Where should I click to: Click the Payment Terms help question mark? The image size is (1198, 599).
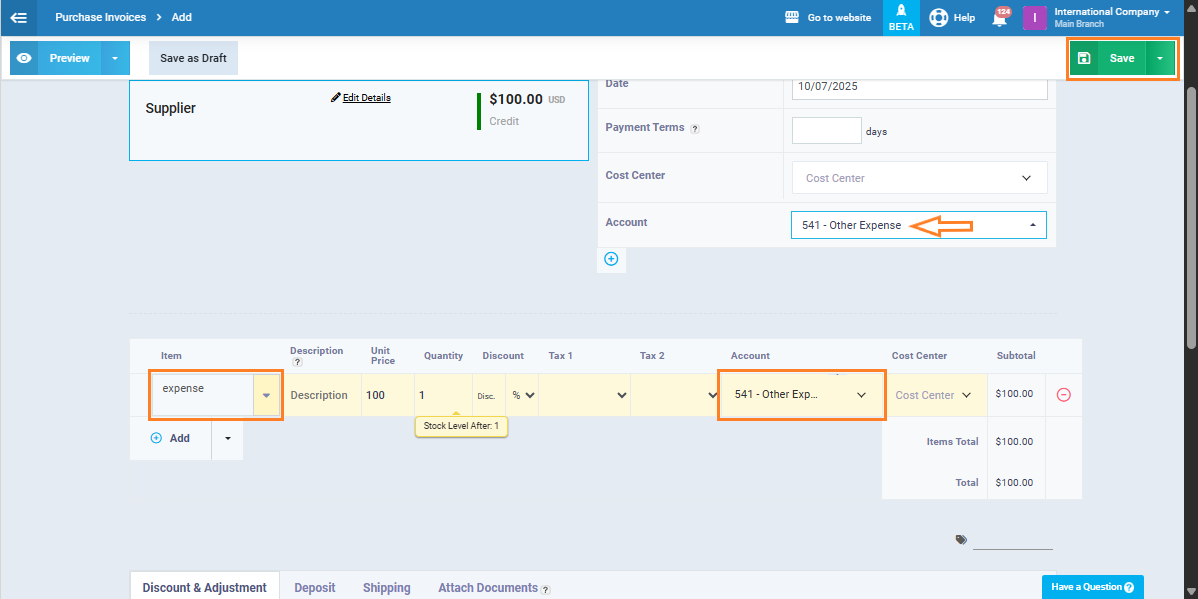tap(695, 129)
